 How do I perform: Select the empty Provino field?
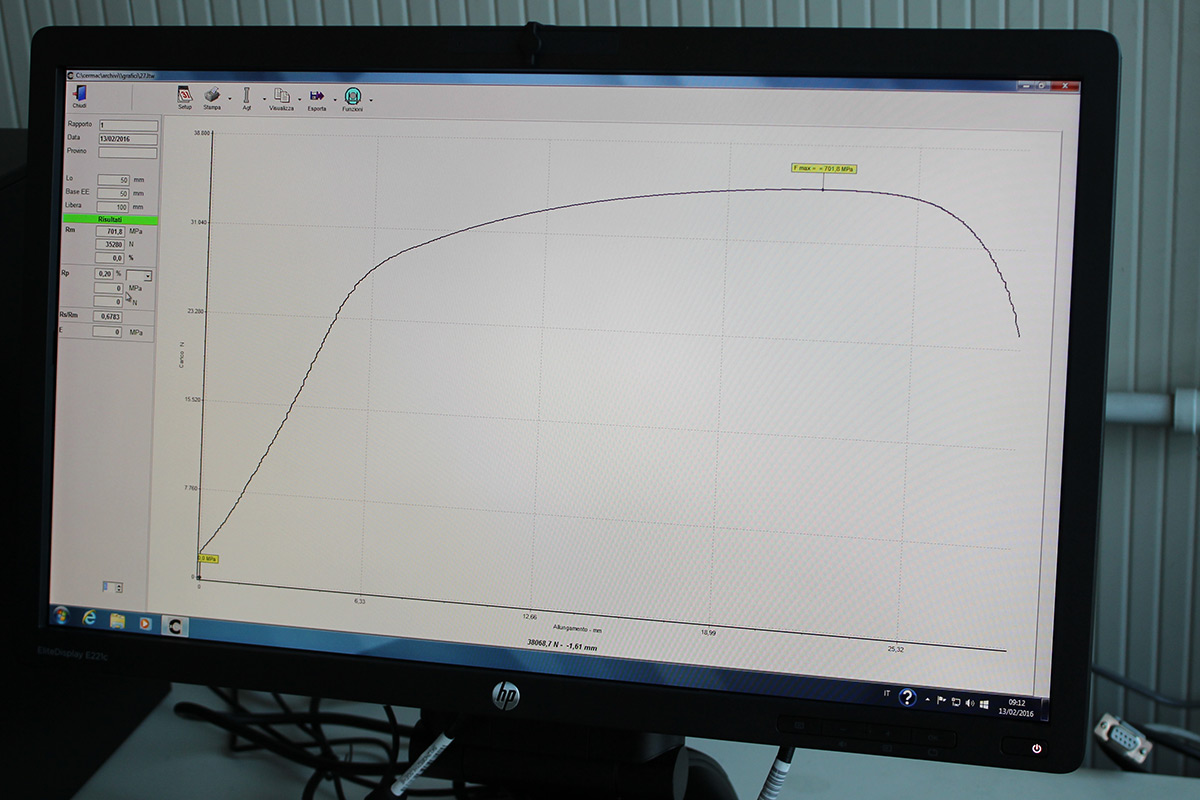point(127,152)
